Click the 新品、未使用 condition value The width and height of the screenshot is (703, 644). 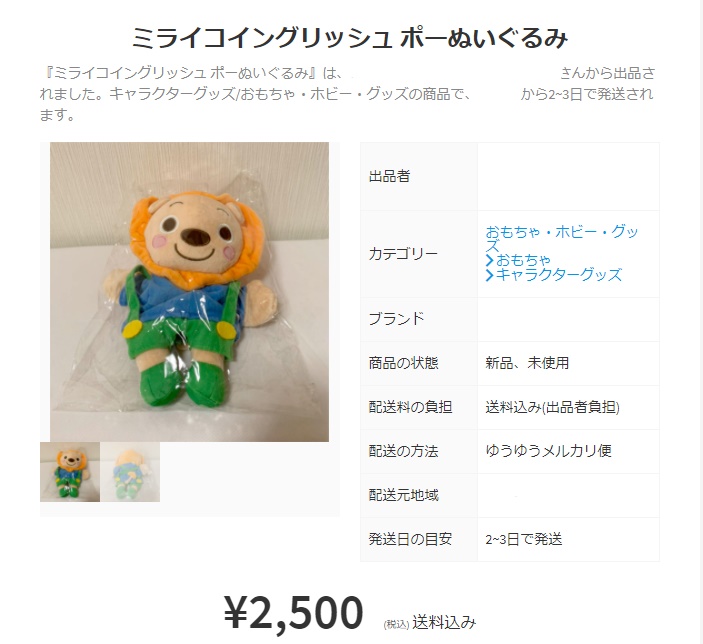coord(527,363)
